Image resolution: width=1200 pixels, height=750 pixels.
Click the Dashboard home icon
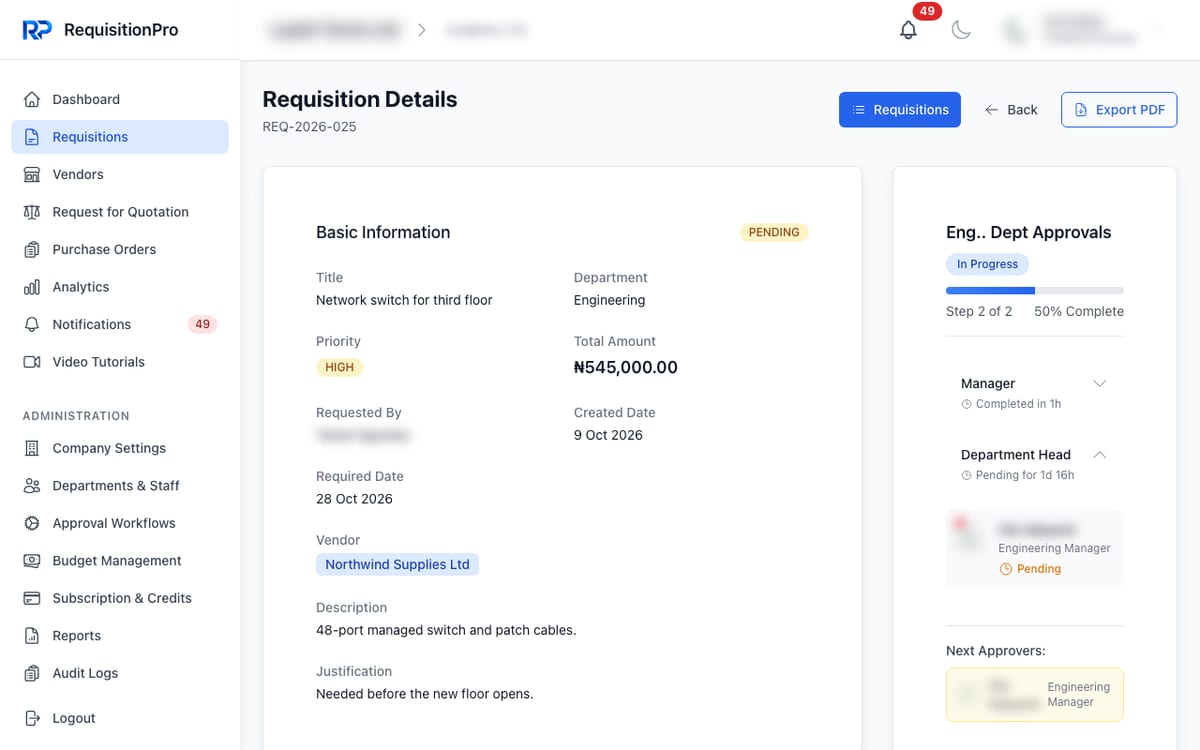(32, 100)
